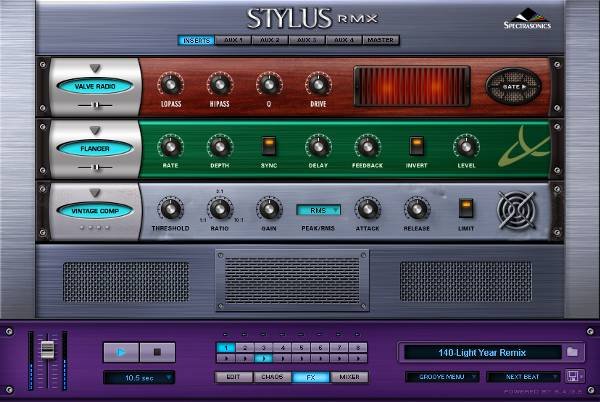Open the patch browser folder icon

click(572, 352)
